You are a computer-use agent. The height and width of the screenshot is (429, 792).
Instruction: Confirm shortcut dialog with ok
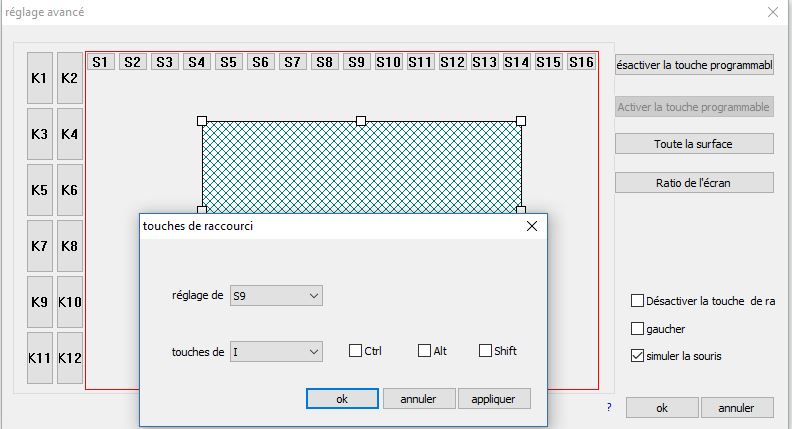342,399
